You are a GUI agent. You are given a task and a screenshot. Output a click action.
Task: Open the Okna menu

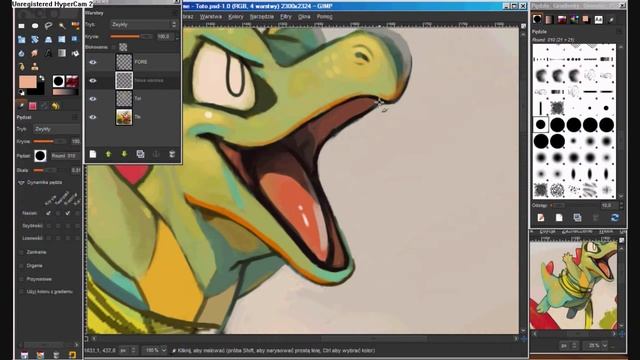point(304,17)
